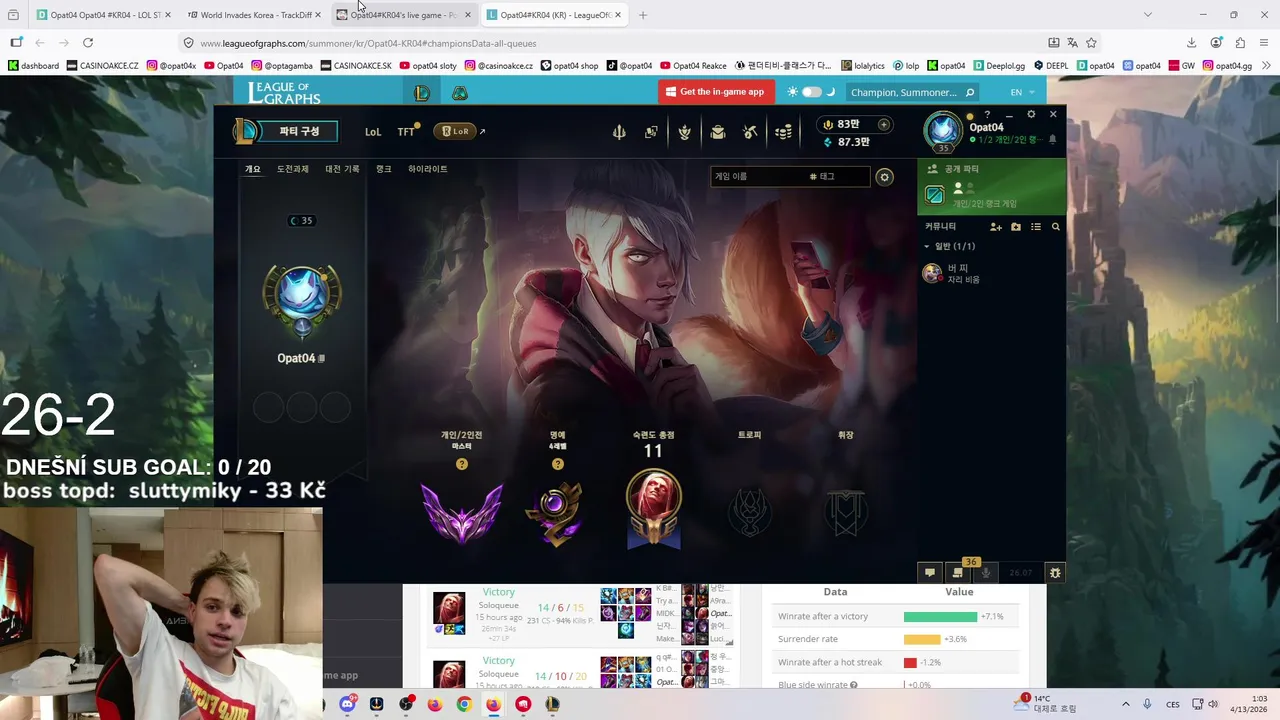Click the add friend icon in social panel
This screenshot has width=1280, height=720.
(x=996, y=227)
